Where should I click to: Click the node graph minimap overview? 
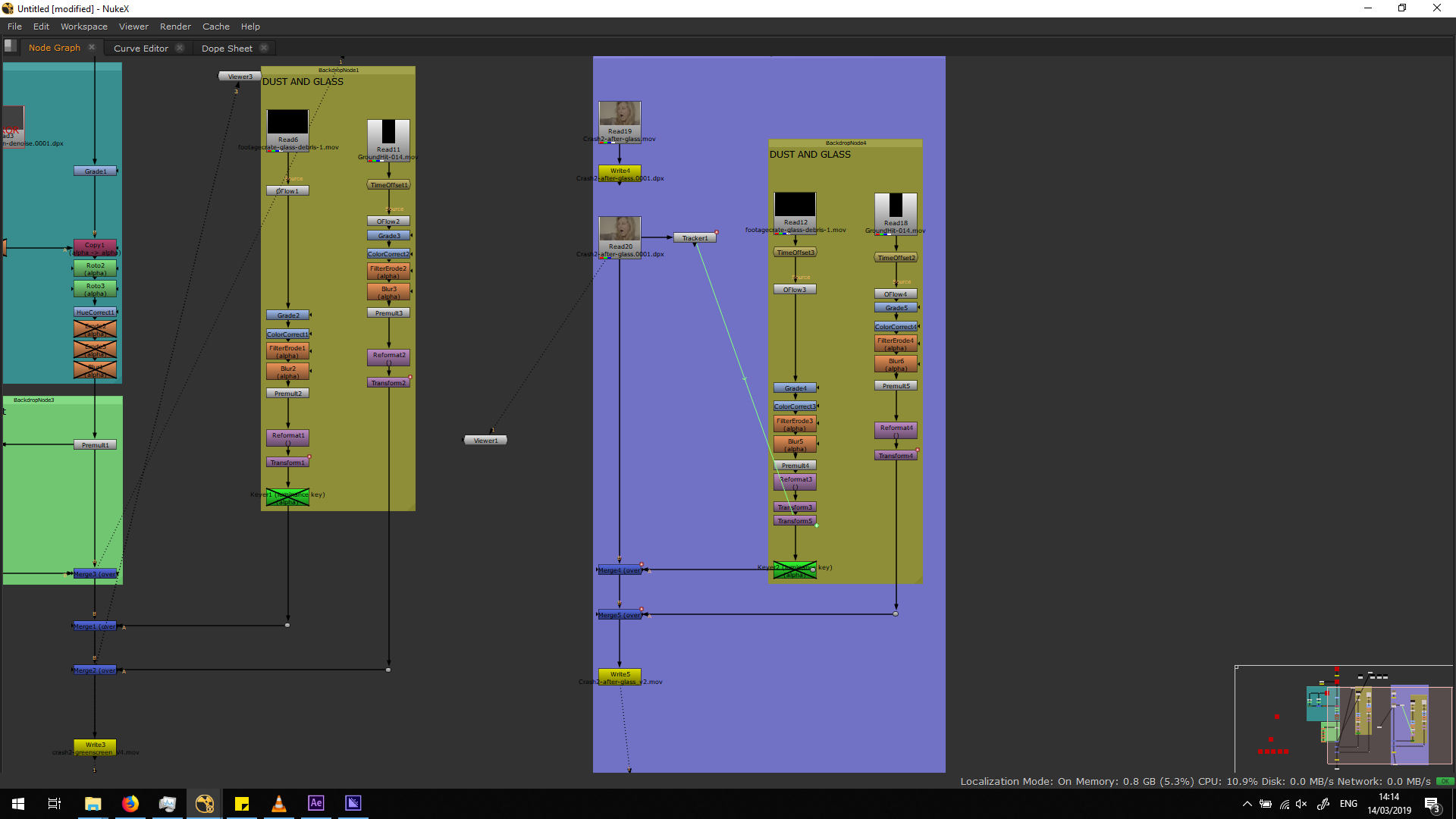[1343, 718]
